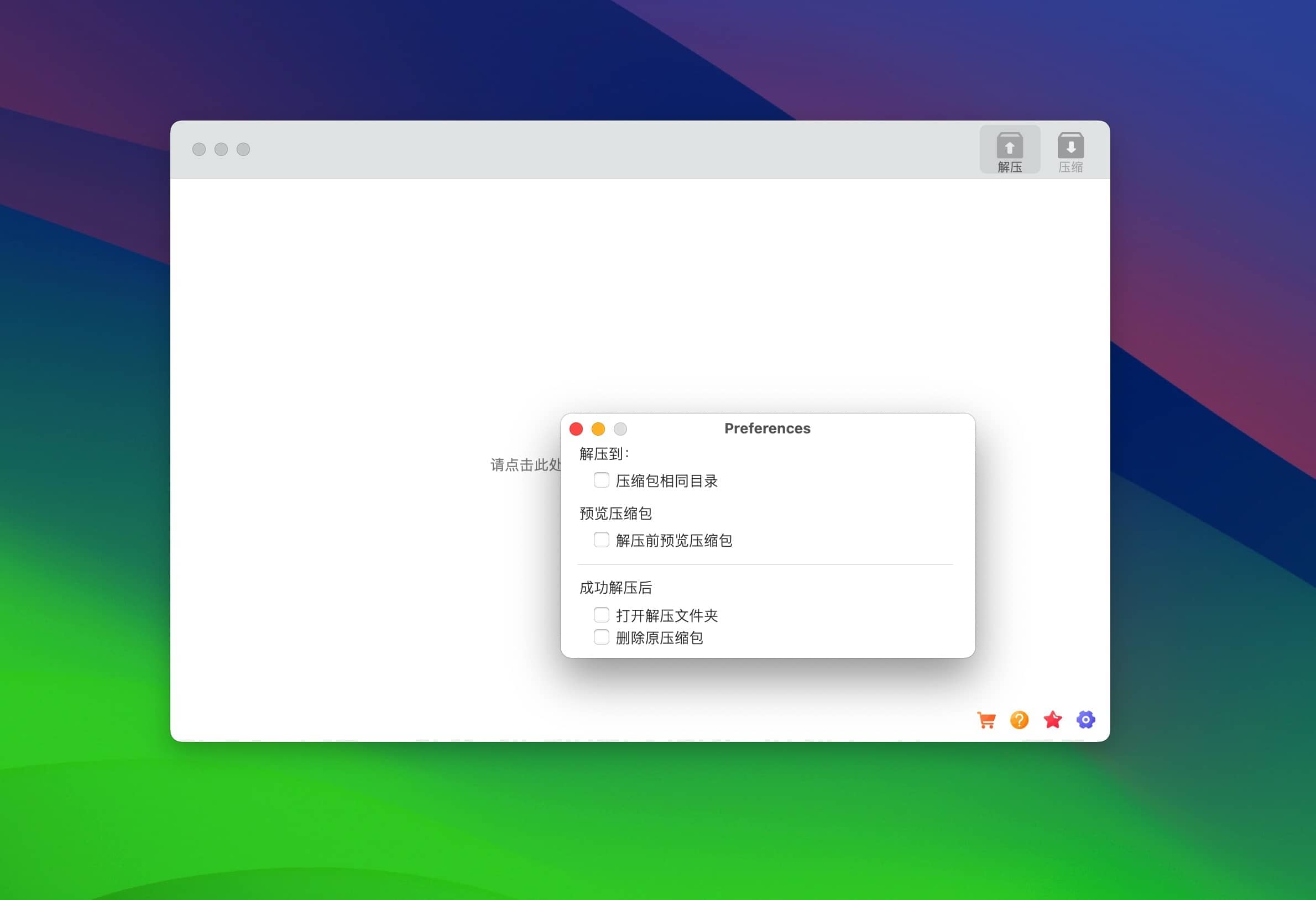The image size is (1316, 900).
Task: Open the shopping cart purchase icon
Action: tap(986, 720)
